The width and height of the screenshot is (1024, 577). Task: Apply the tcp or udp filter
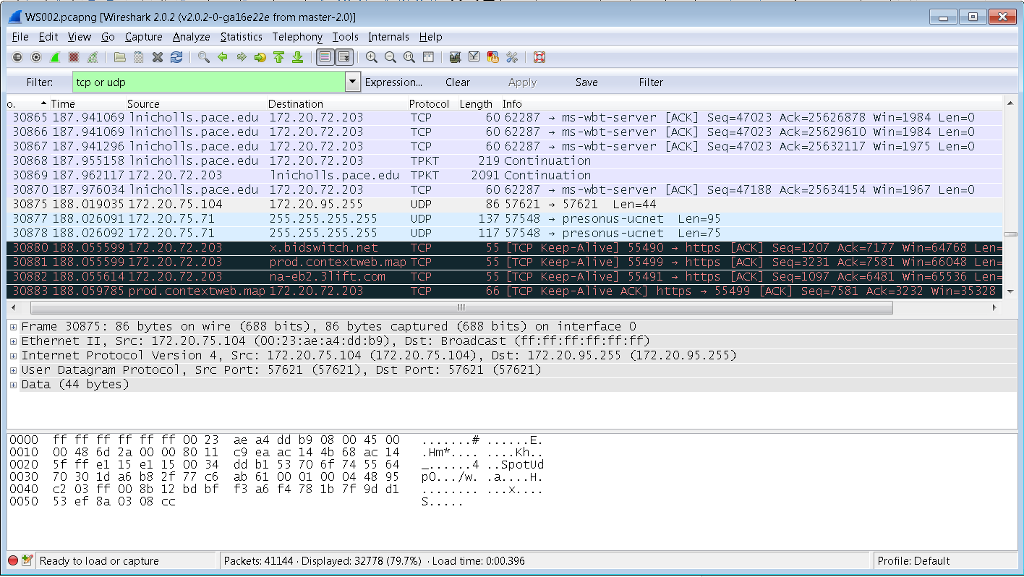[521, 82]
